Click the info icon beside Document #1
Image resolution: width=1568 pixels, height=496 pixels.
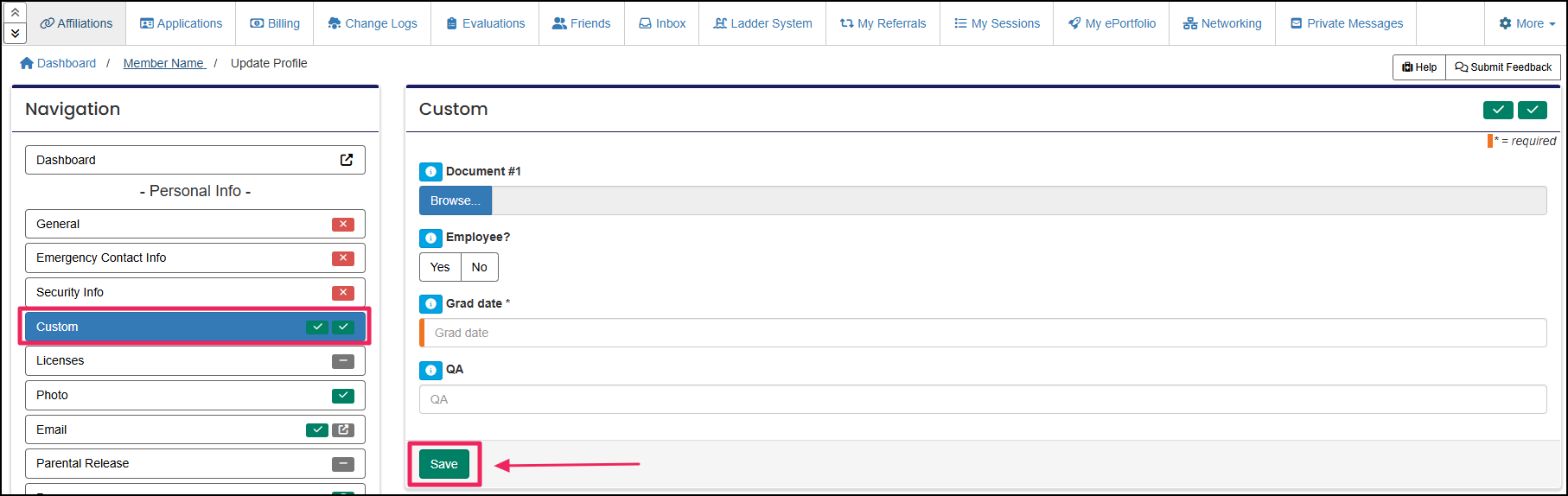pyautogui.click(x=430, y=172)
